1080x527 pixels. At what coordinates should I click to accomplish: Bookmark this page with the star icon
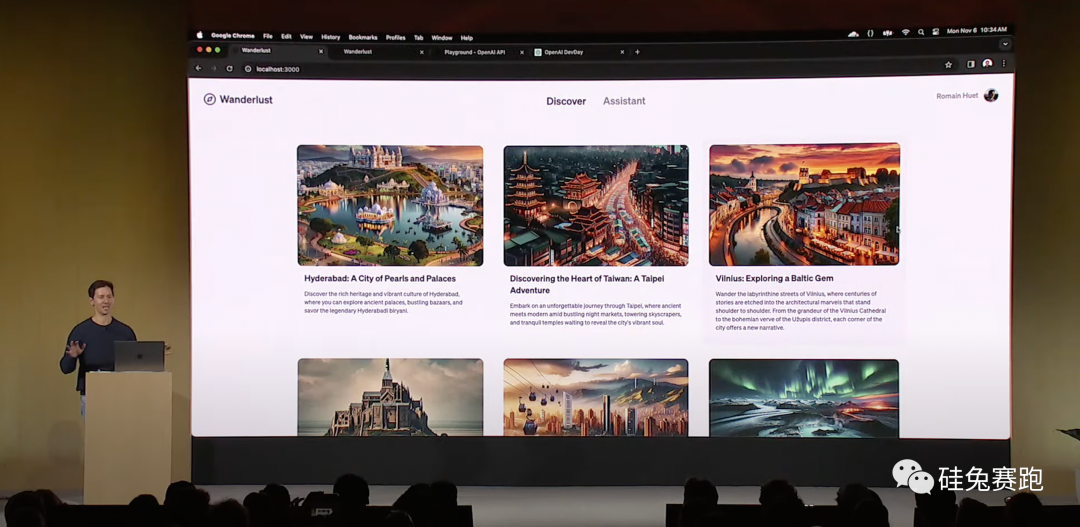(x=948, y=64)
